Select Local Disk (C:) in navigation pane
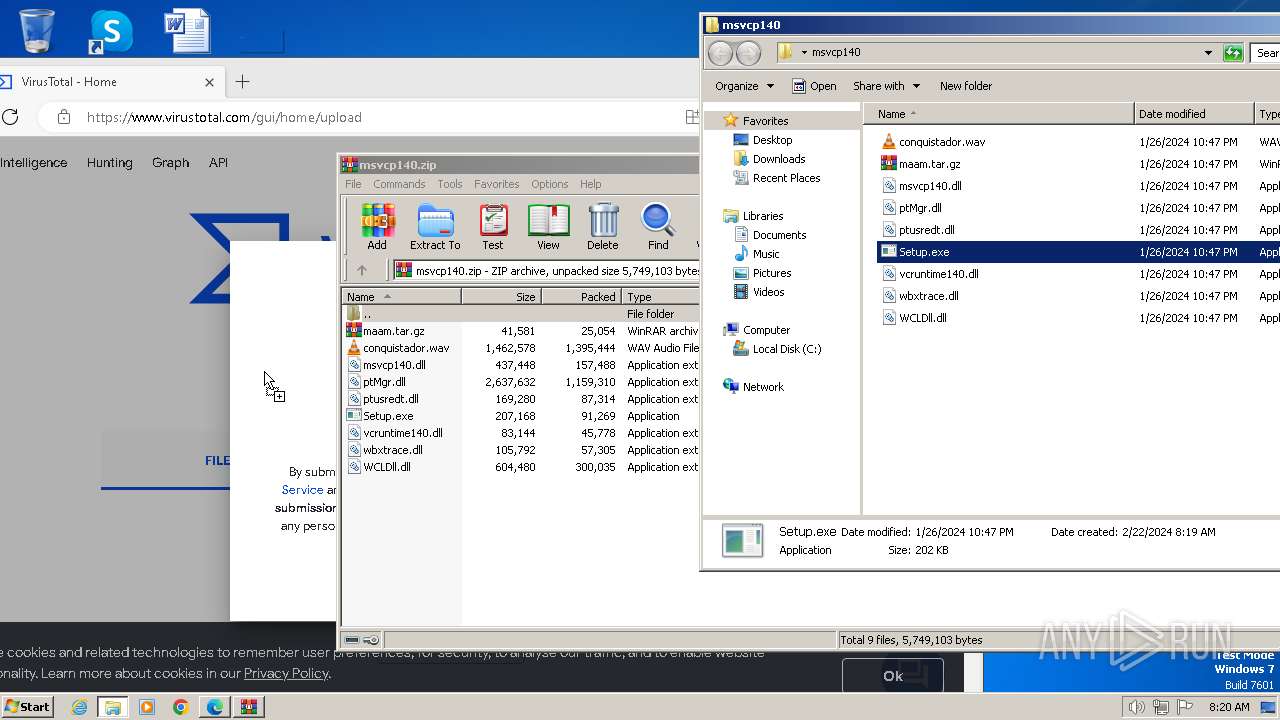Image resolution: width=1280 pixels, height=720 pixels. tap(787, 349)
